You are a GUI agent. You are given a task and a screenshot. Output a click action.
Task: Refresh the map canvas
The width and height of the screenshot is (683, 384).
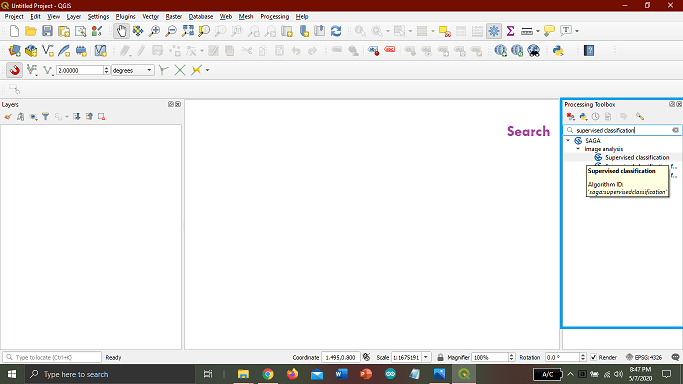[x=336, y=31]
